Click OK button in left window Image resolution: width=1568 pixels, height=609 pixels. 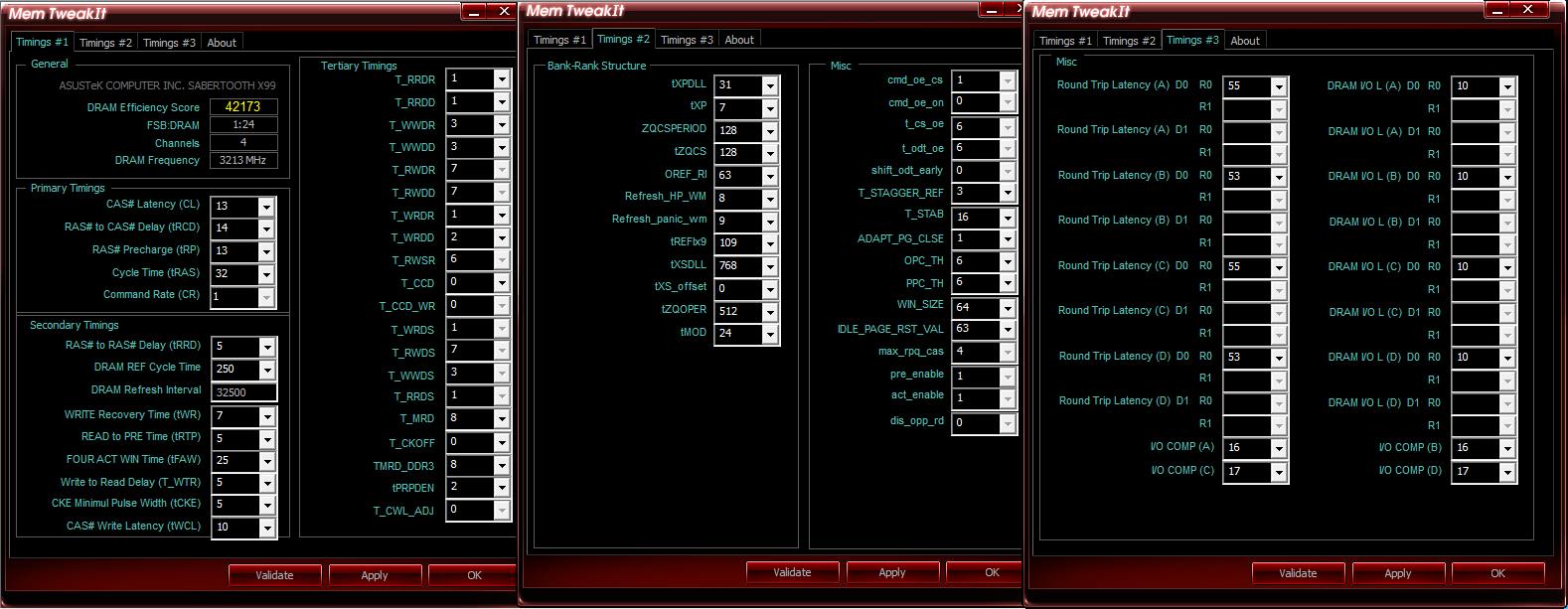[474, 575]
